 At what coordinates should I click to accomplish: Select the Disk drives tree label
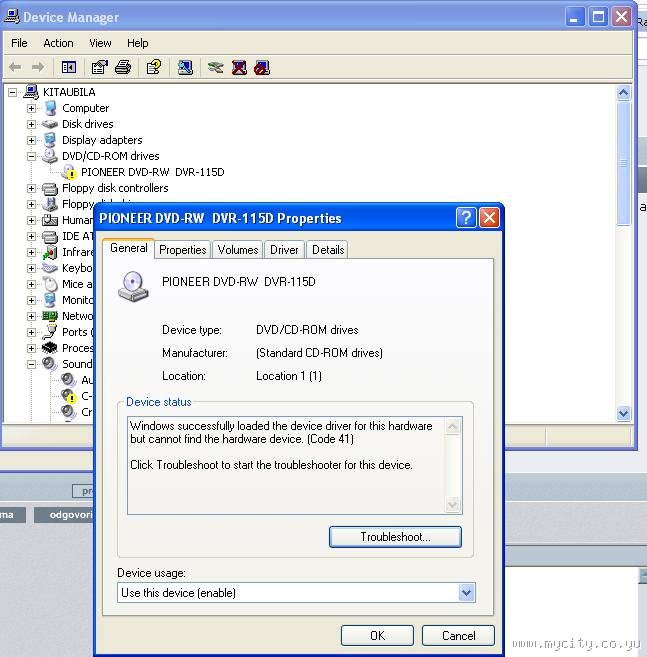coord(88,124)
